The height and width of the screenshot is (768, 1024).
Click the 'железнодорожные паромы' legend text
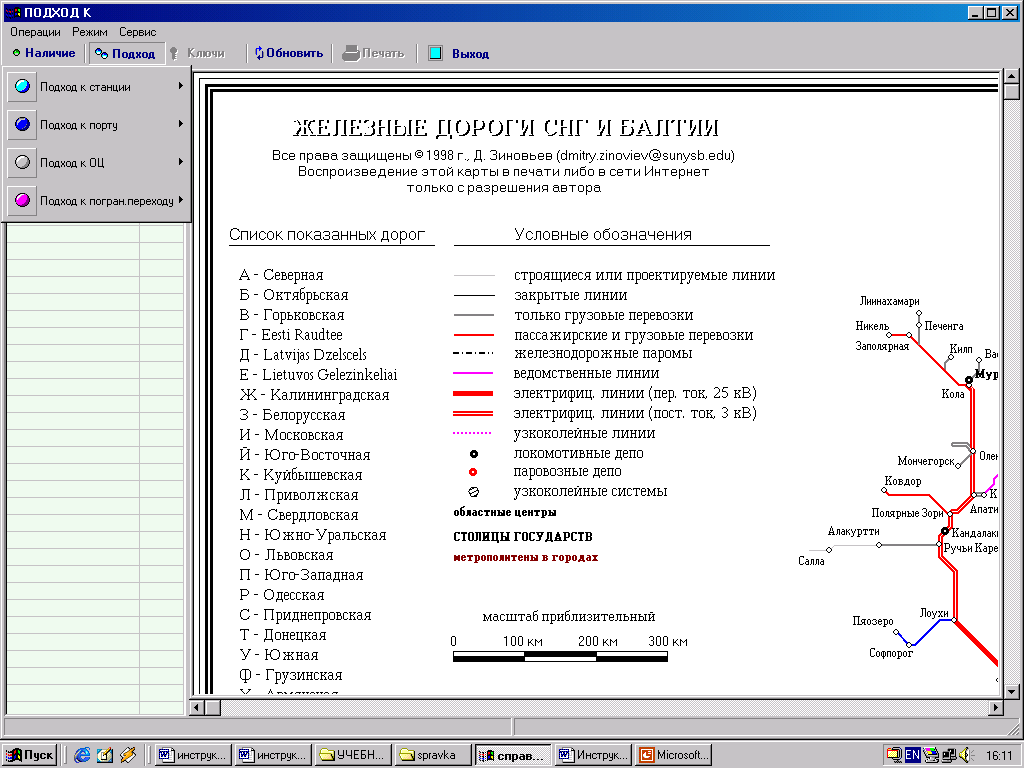coord(603,353)
